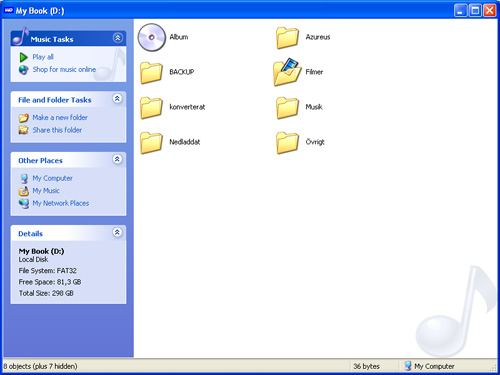500x375 pixels.
Task: Click the Music Tasks header title
Action: point(52,39)
